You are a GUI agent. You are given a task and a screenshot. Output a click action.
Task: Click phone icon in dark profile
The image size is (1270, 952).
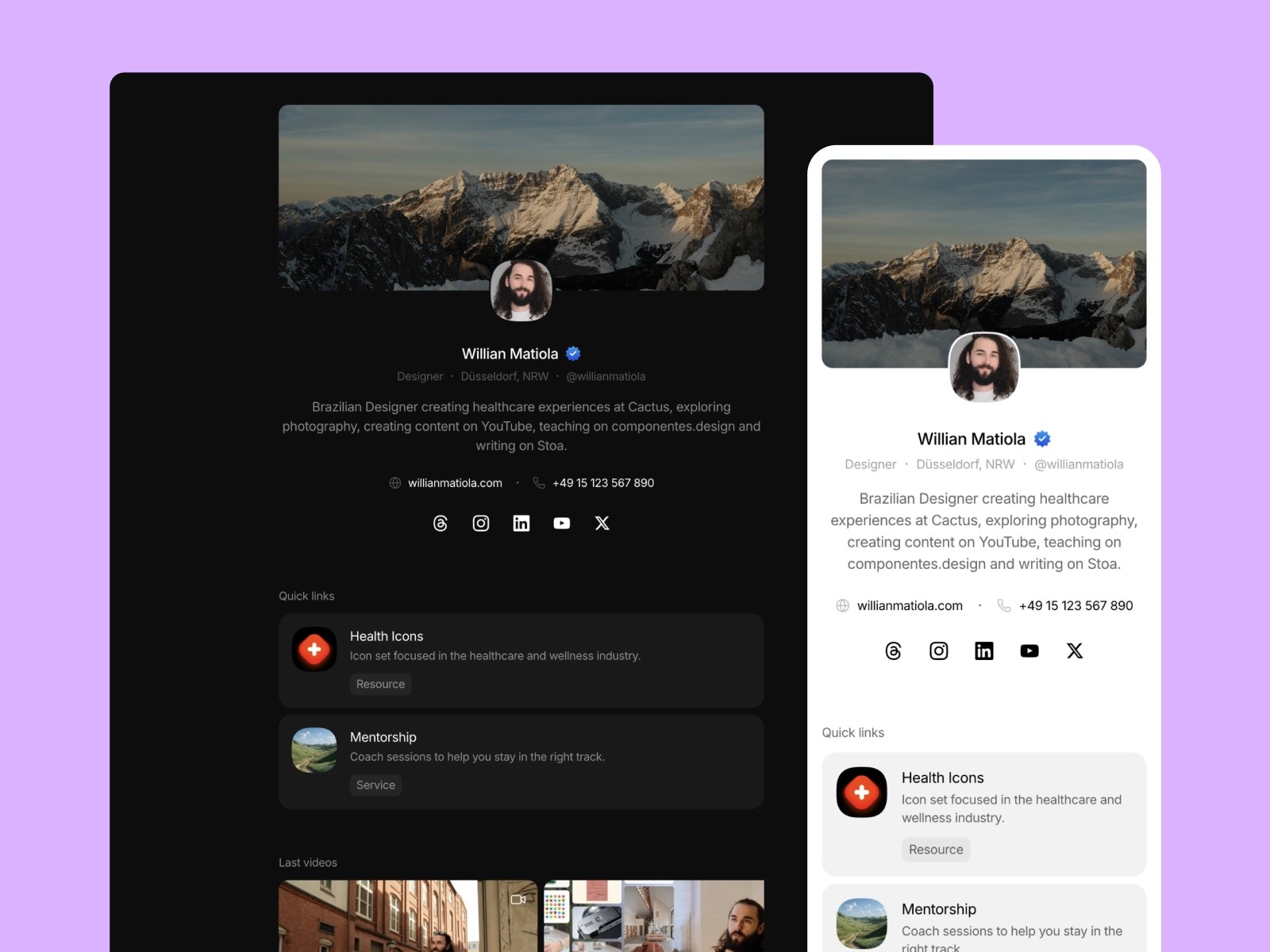(539, 482)
